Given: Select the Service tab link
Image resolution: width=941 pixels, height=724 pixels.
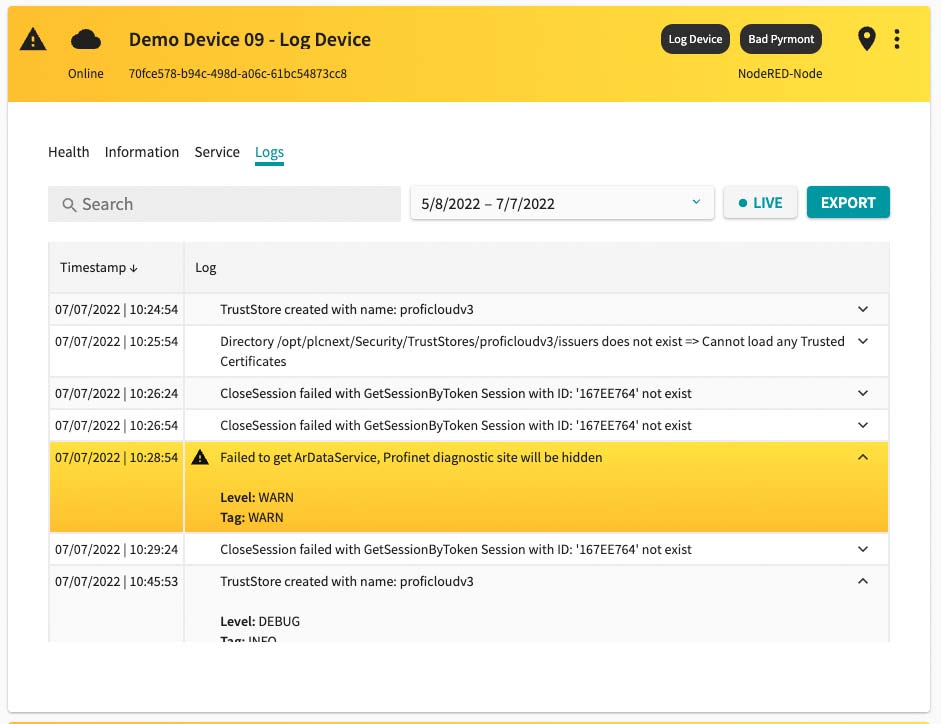Looking at the screenshot, I should tap(217, 152).
